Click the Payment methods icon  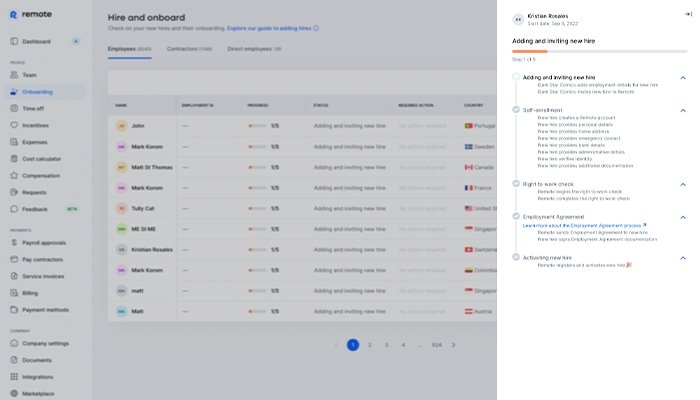(14, 310)
